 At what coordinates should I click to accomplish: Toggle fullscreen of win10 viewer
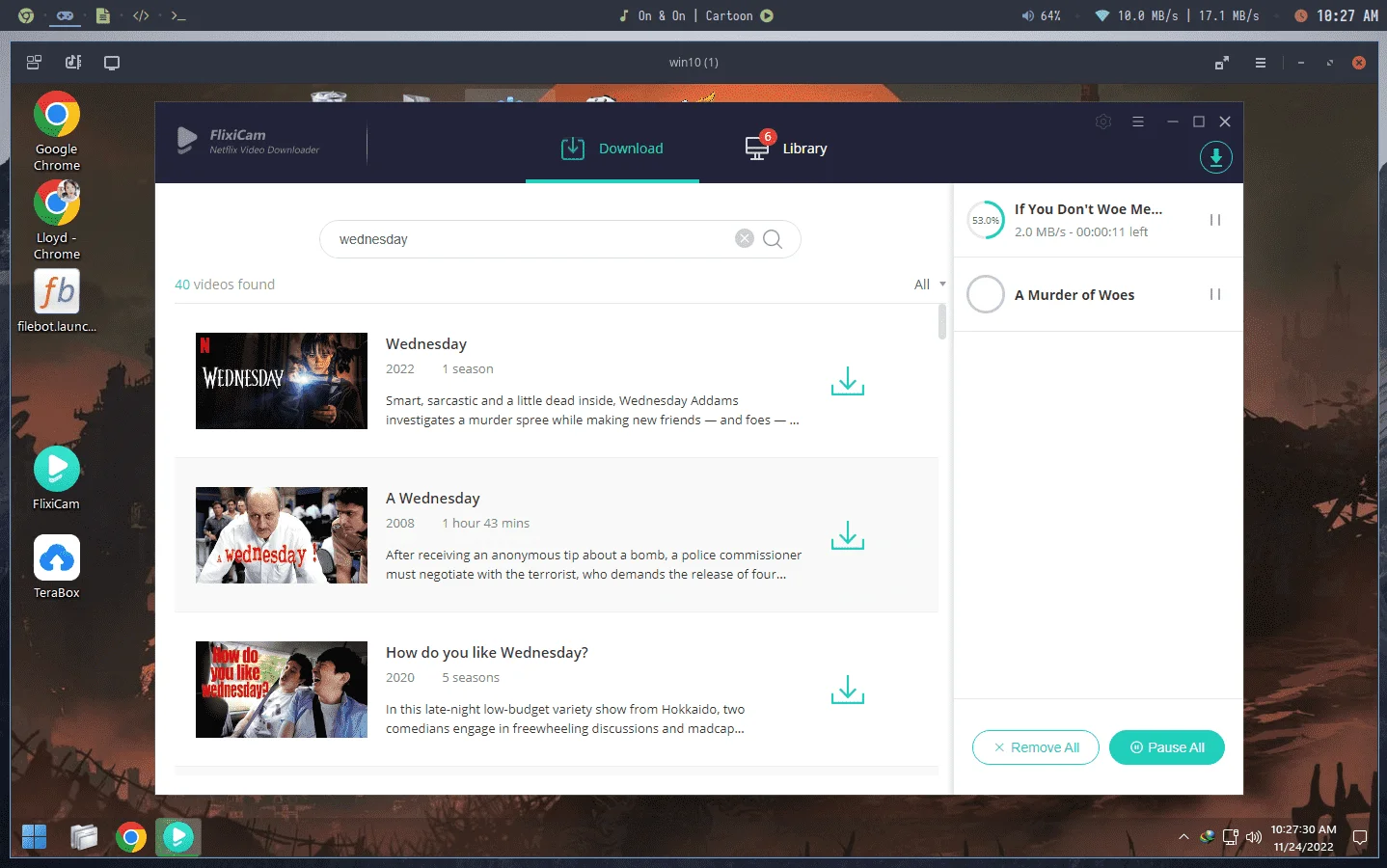[x=1222, y=63]
